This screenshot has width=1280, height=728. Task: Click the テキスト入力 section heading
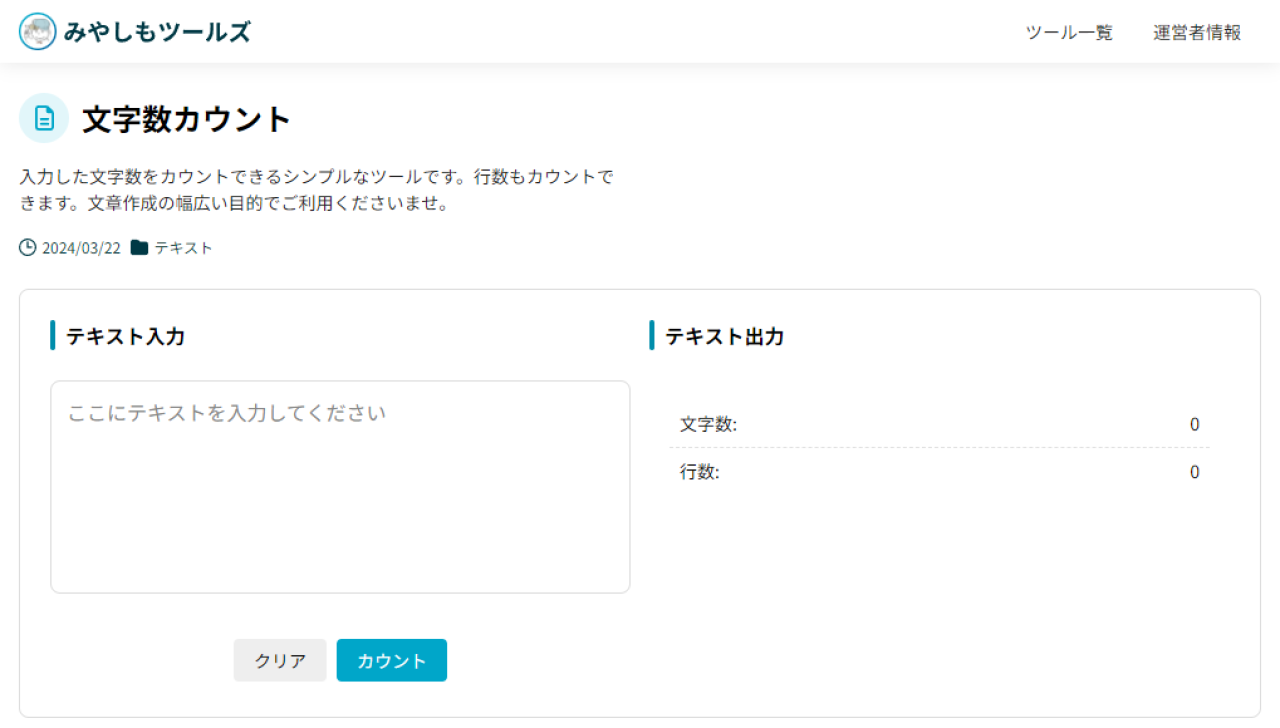(x=125, y=336)
